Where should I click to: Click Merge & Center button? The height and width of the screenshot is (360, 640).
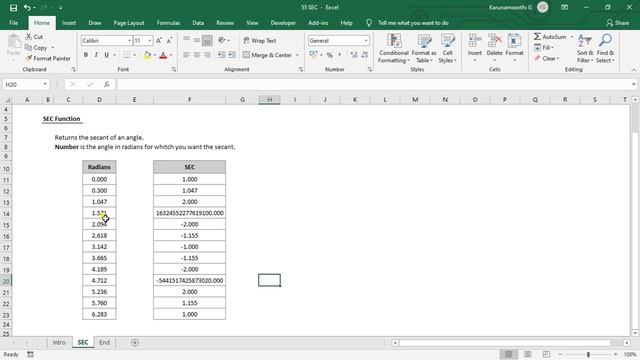268,55
